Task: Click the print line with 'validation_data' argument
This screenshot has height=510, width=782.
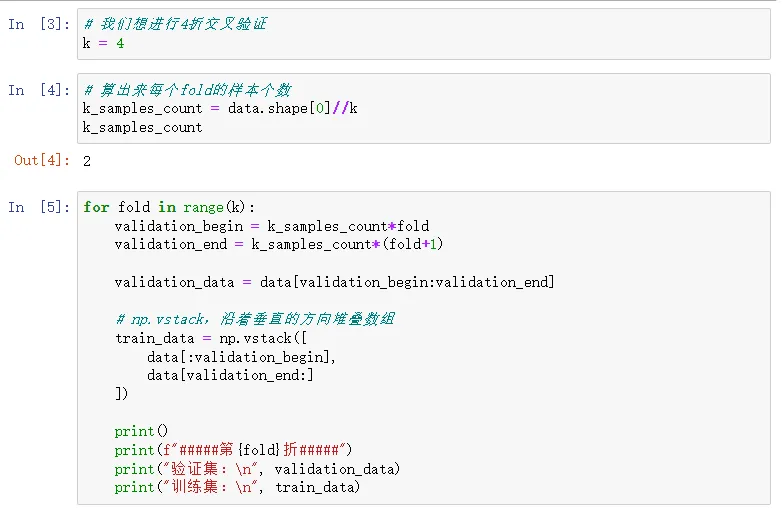Action: click(x=257, y=469)
